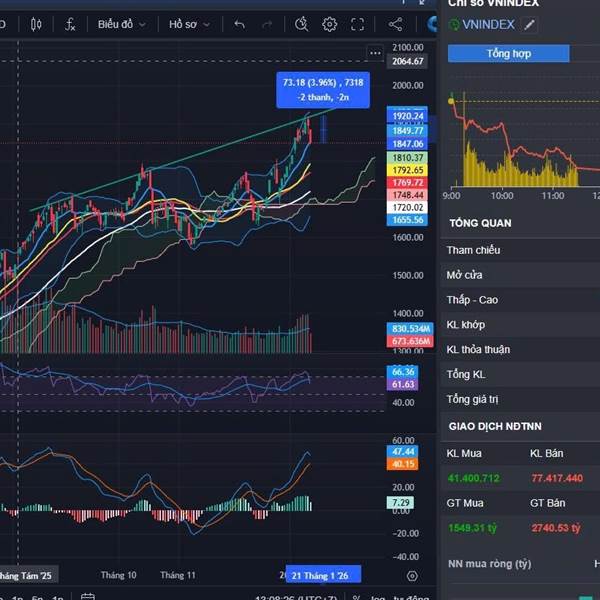Click the white 1720.02 price label
Image resolution: width=600 pixels, height=600 pixels.
(408, 207)
